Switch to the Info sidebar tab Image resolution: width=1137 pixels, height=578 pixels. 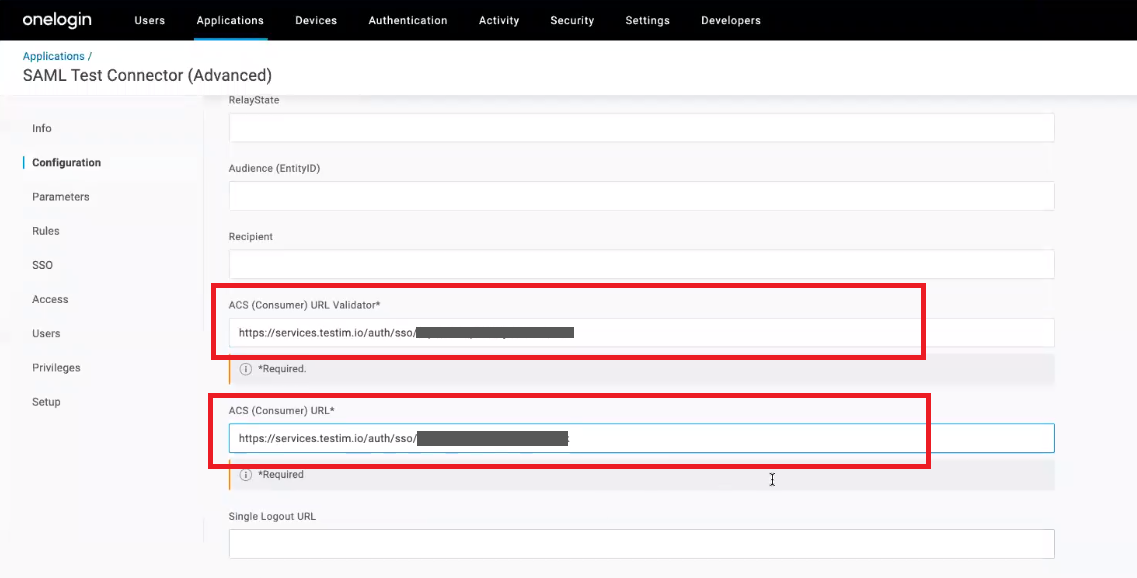(42, 129)
